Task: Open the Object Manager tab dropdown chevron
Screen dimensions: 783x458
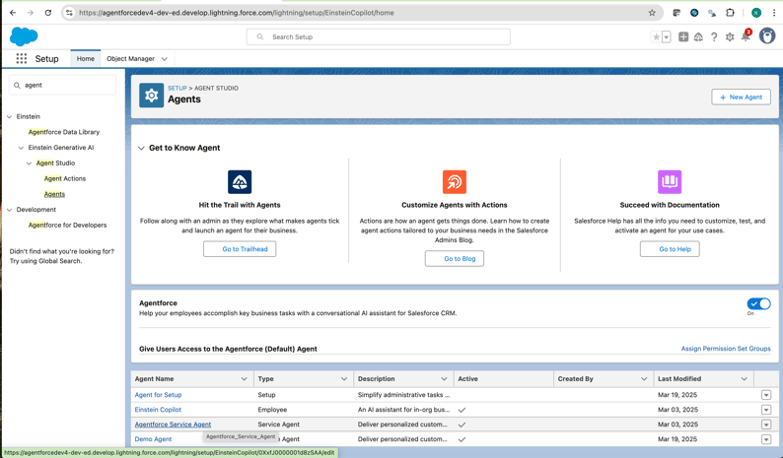Action: 164,59
